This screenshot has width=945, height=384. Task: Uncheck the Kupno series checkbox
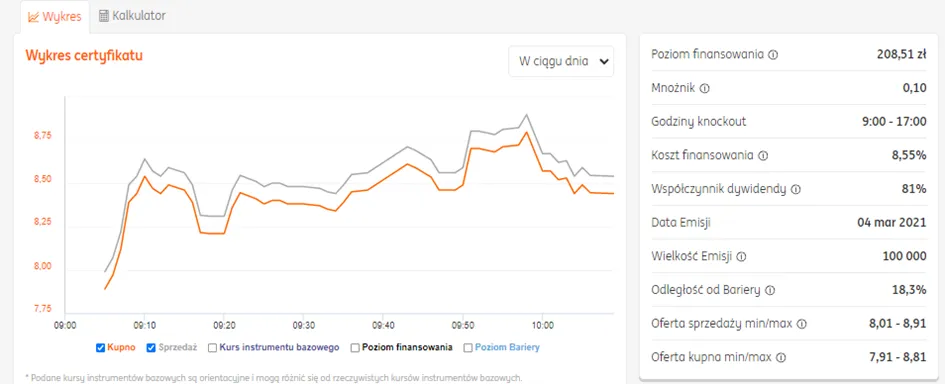click(101, 348)
